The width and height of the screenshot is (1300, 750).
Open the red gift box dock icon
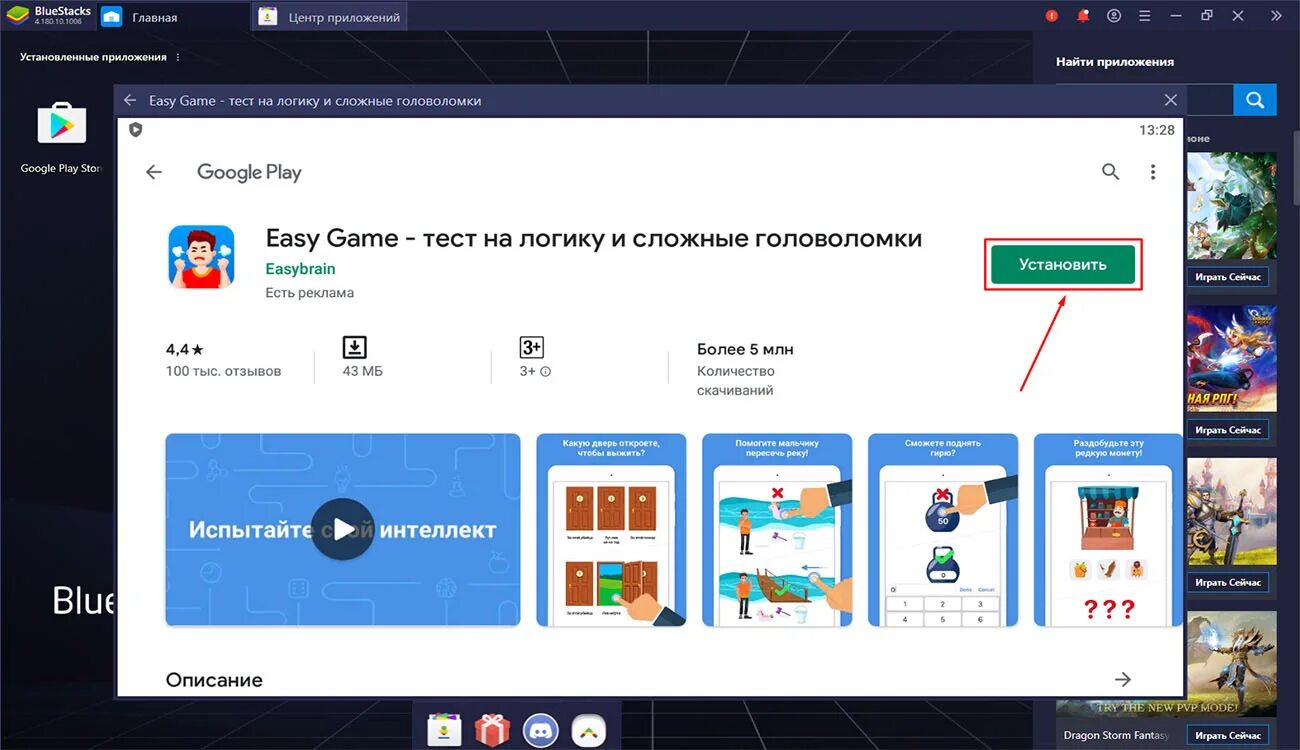coord(492,731)
